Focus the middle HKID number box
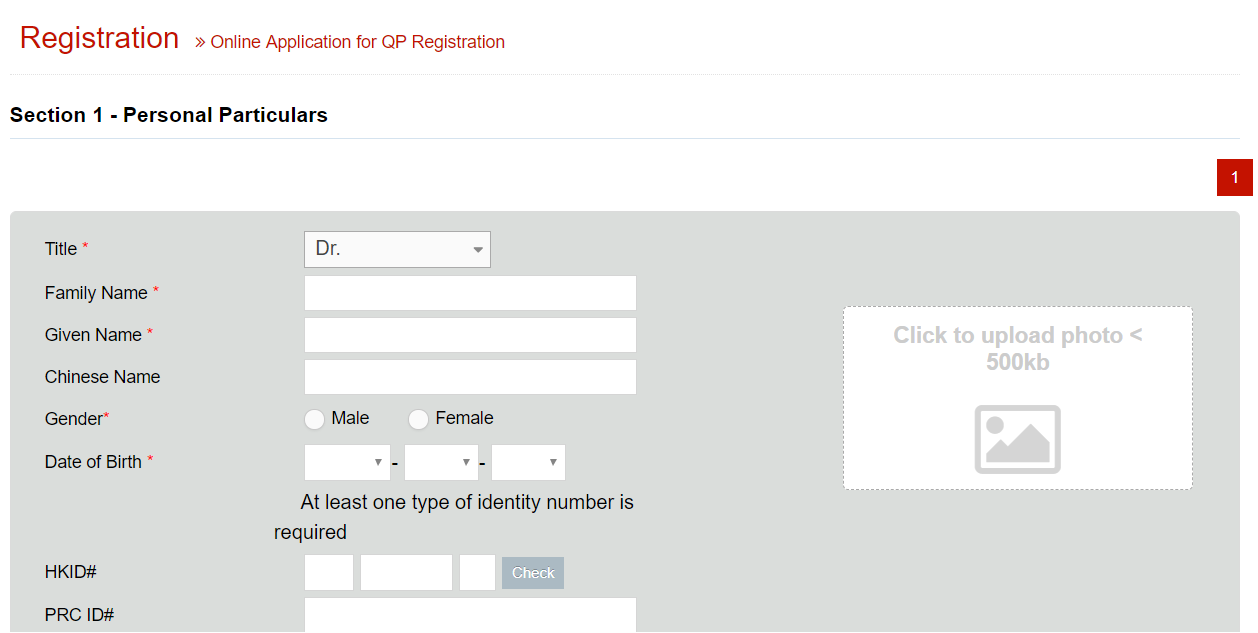 pyautogui.click(x=406, y=573)
